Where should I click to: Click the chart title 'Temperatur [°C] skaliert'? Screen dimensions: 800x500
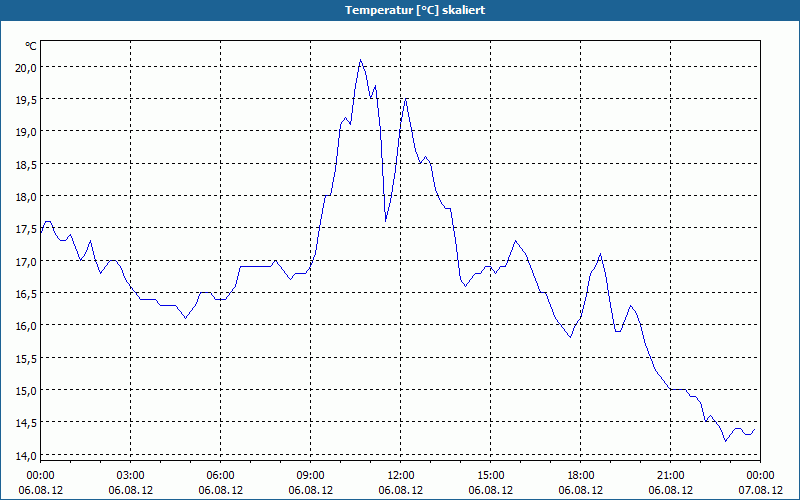pos(415,10)
